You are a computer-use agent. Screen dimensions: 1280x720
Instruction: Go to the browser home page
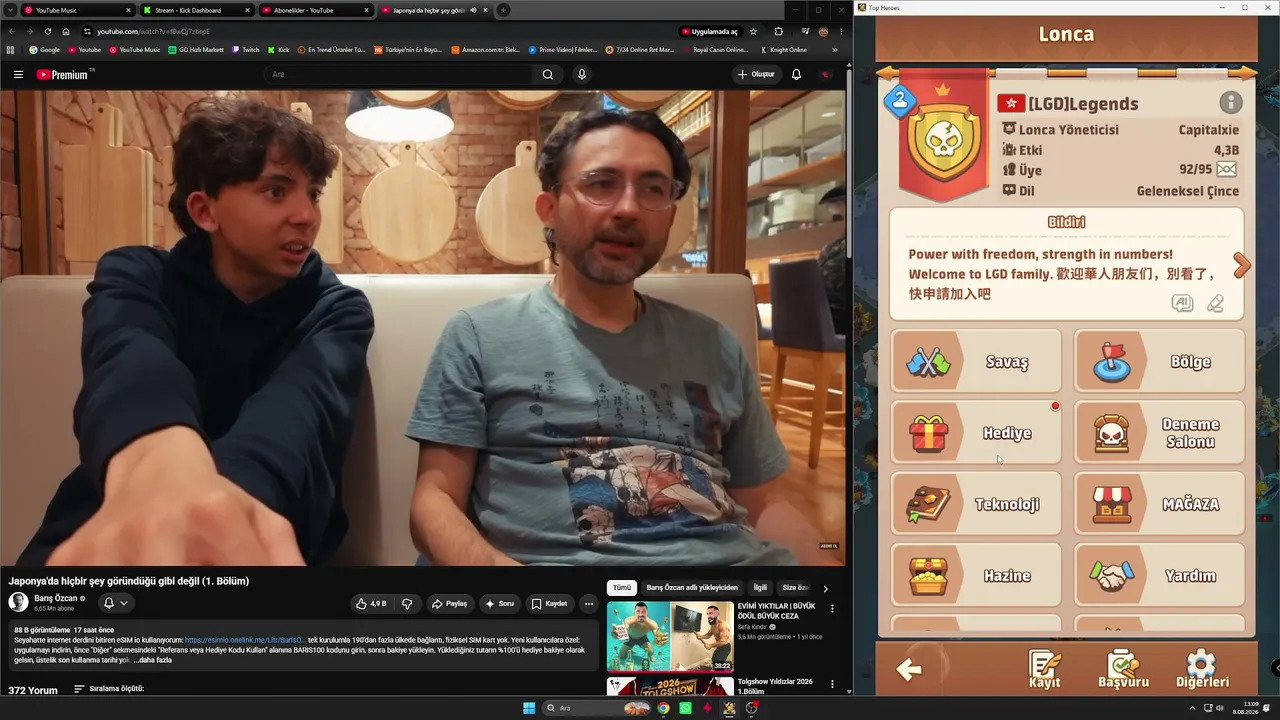click(x=66, y=31)
